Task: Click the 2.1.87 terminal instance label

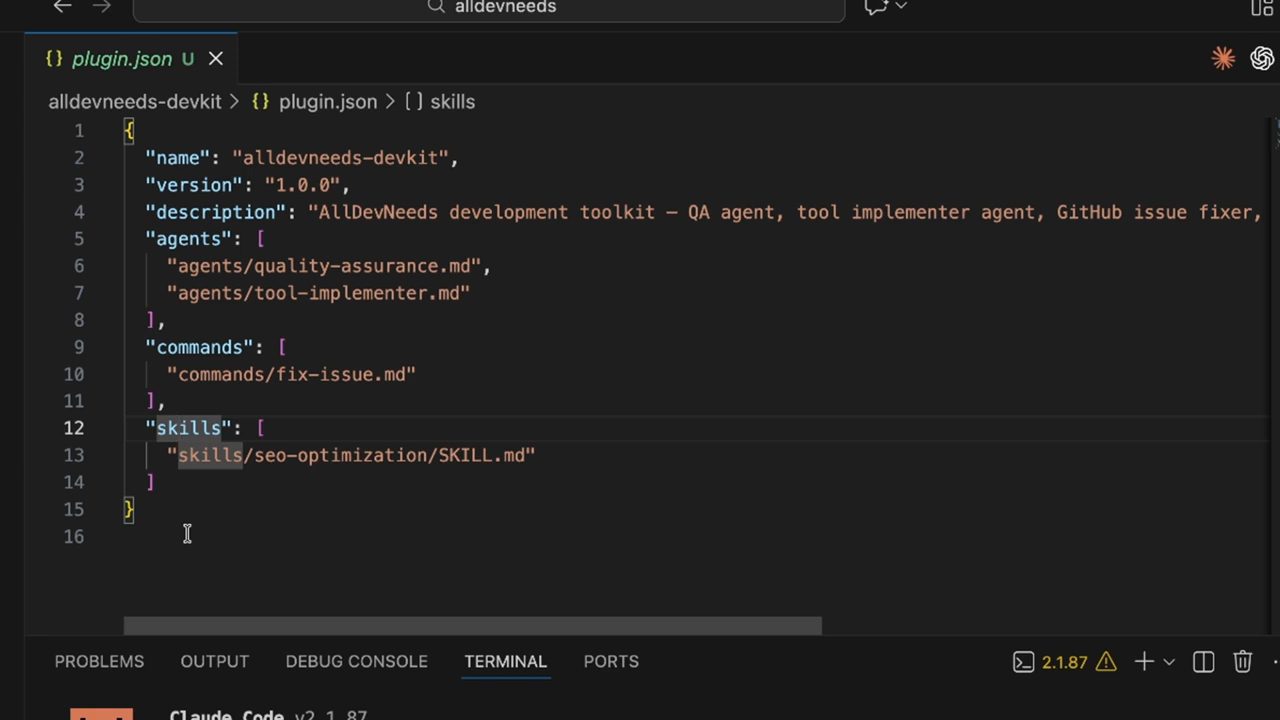Action: coord(1064,662)
